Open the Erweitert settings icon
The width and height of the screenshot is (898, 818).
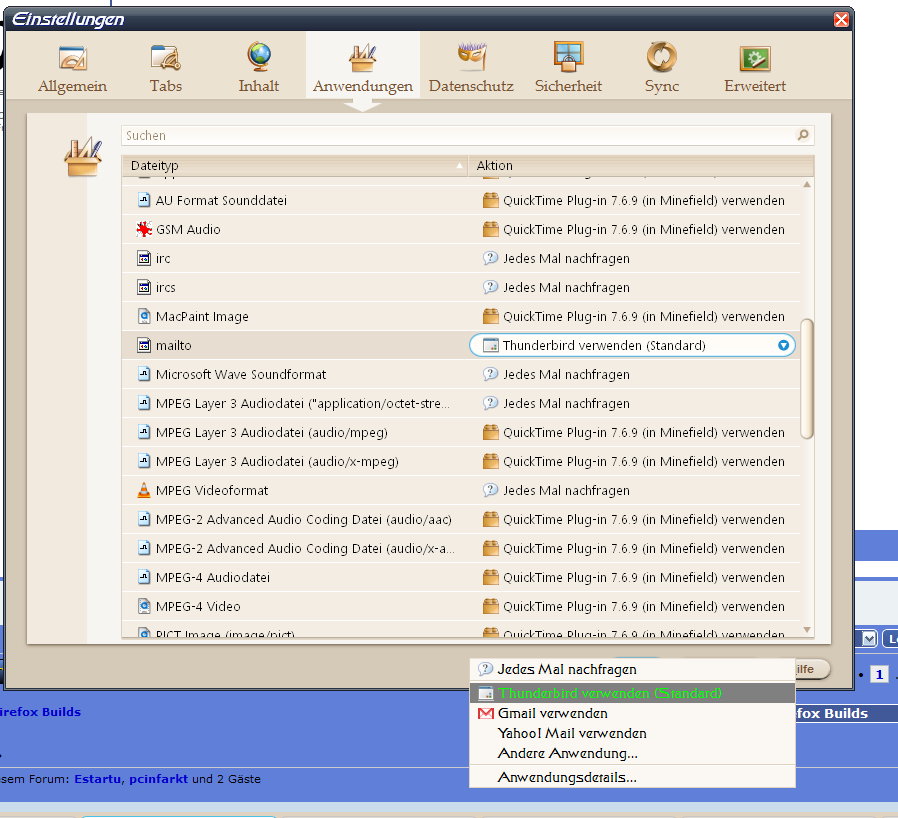(755, 58)
